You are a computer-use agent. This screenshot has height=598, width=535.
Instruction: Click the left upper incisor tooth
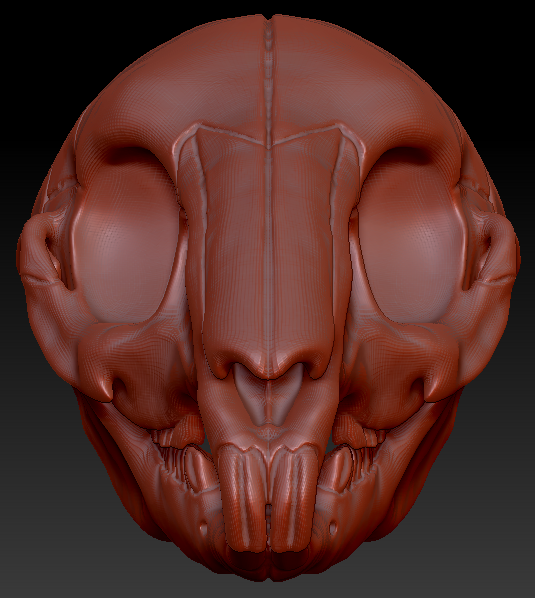click(244, 498)
